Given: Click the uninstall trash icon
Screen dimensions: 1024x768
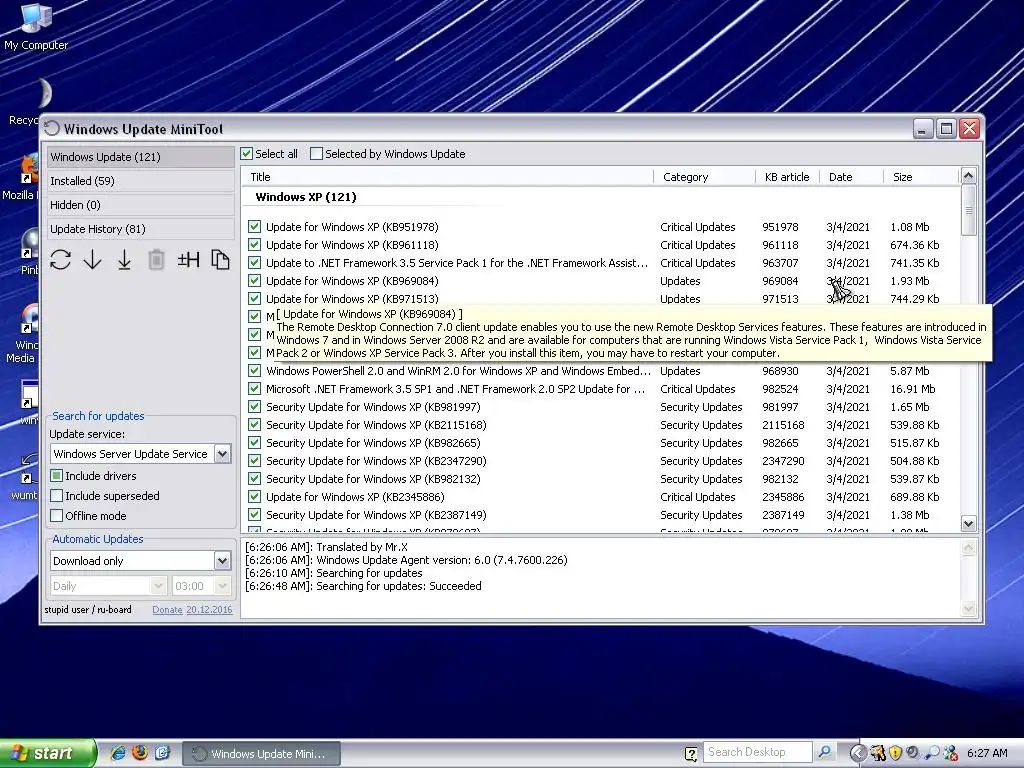Looking at the screenshot, I should [x=156, y=260].
